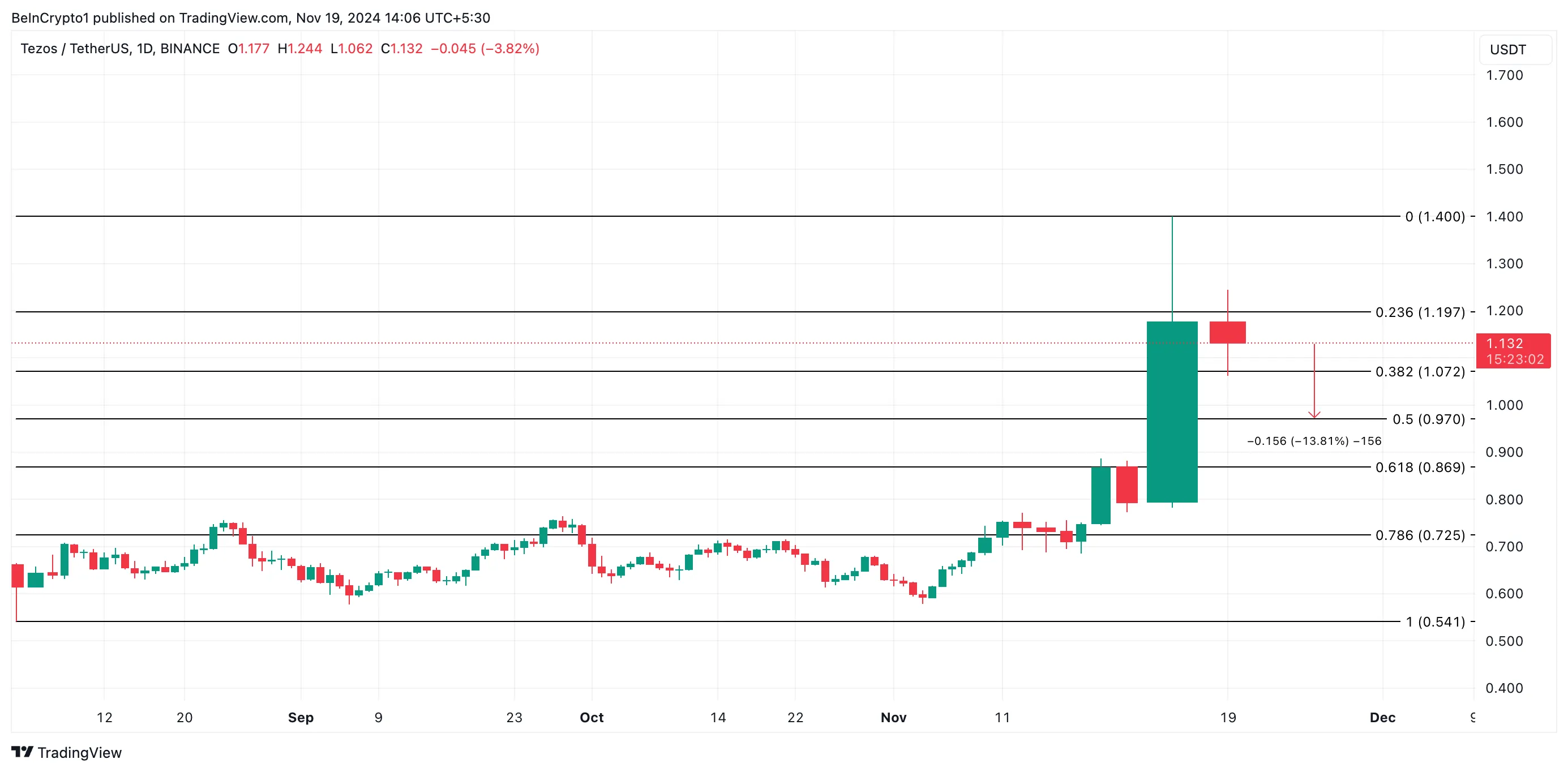Click the Fibonacci label 0.236 (1.197)
Screen dimensions: 1568x772
1420,312
